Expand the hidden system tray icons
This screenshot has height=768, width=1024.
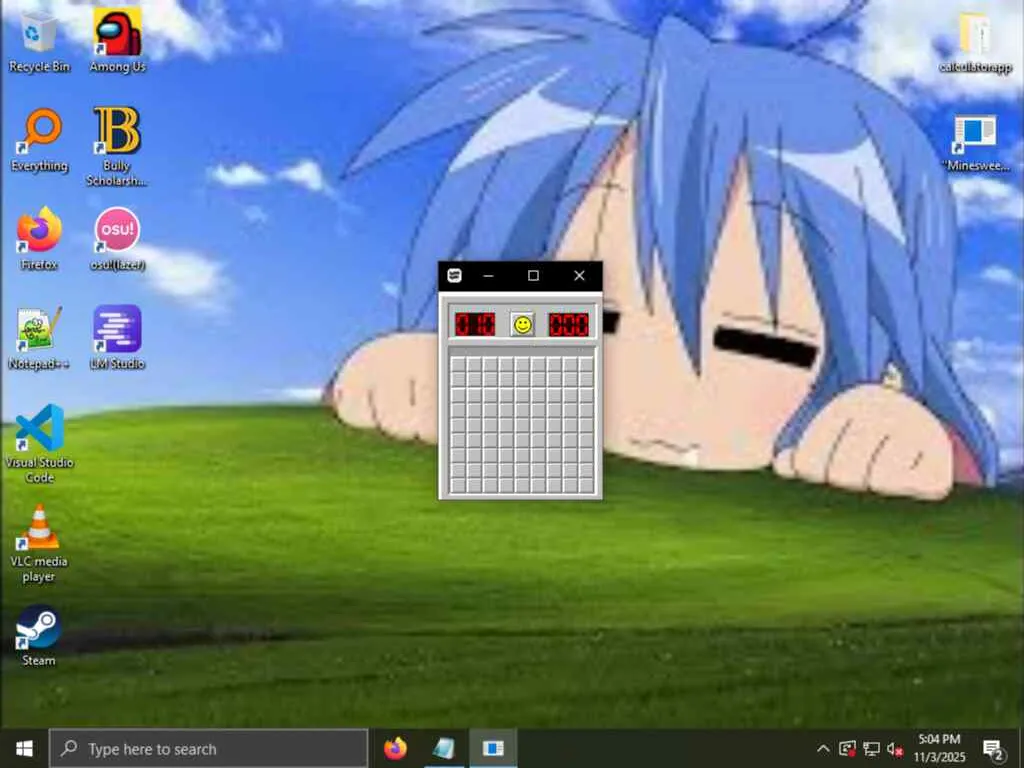824,748
